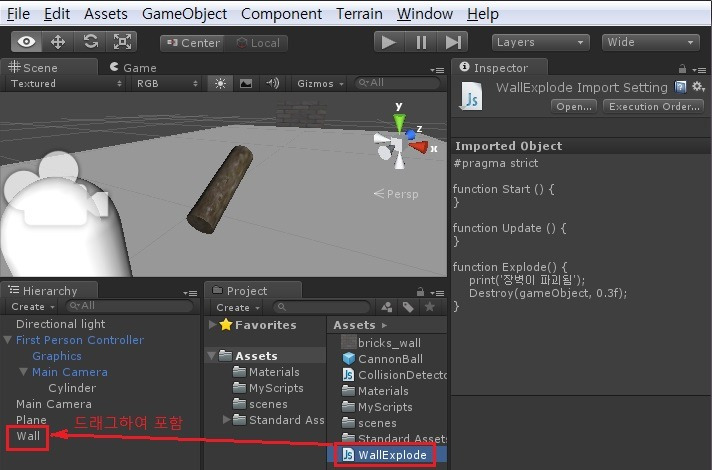Select WallExplode script in Assets

[387, 455]
